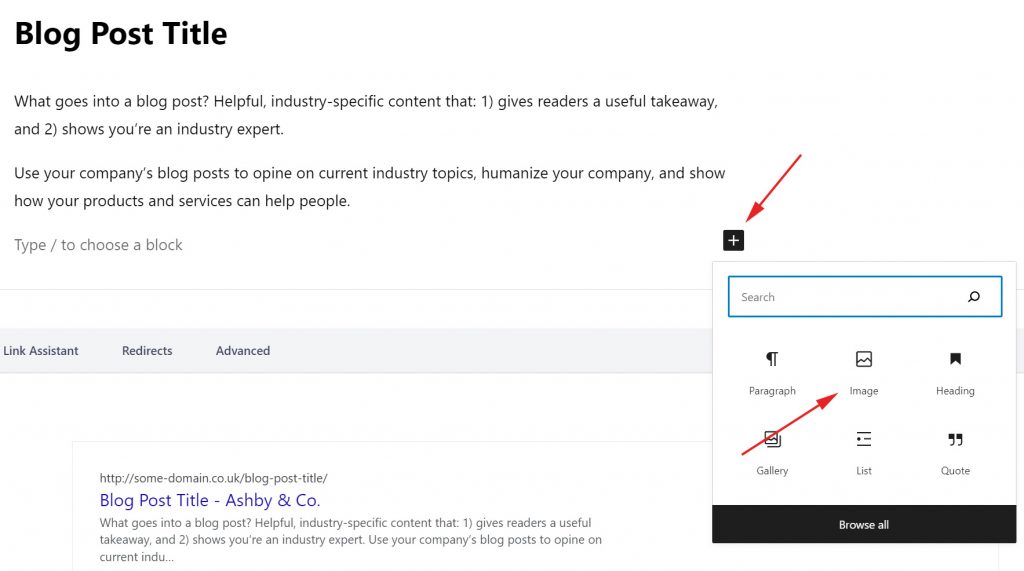The image size is (1024, 571).
Task: Open the 'Blog Post Title - Ashby & Co.' preview link
Action: [x=210, y=500]
